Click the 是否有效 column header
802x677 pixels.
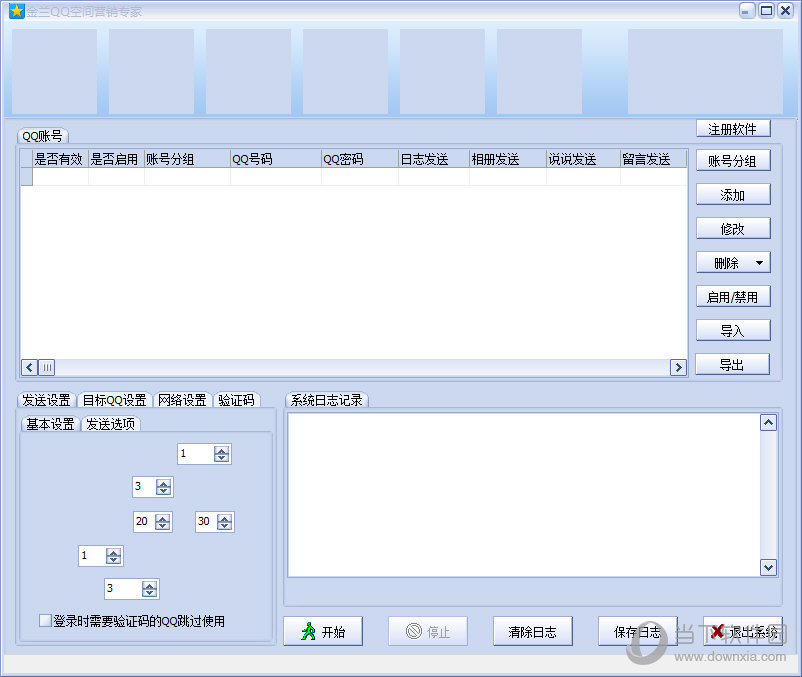[60, 159]
